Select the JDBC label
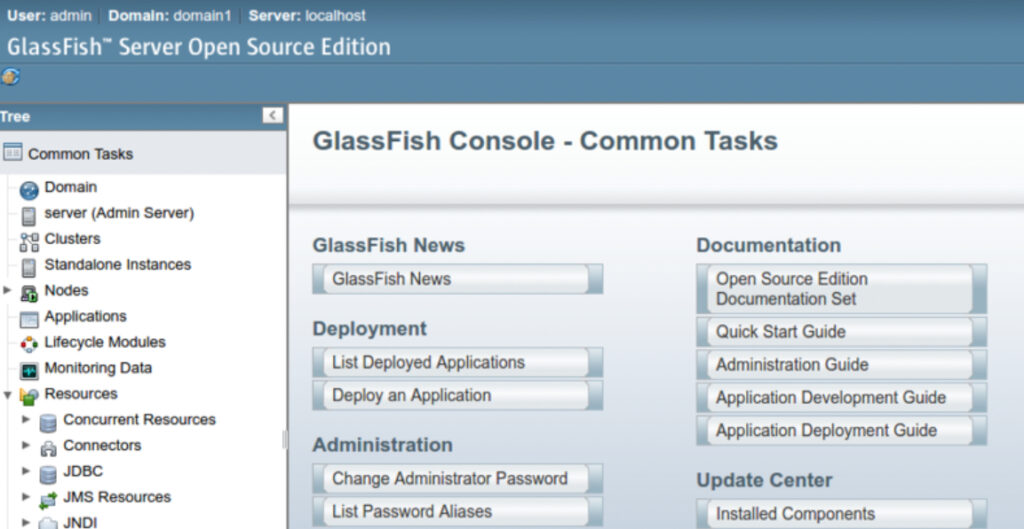The image size is (1024, 529). click(83, 471)
